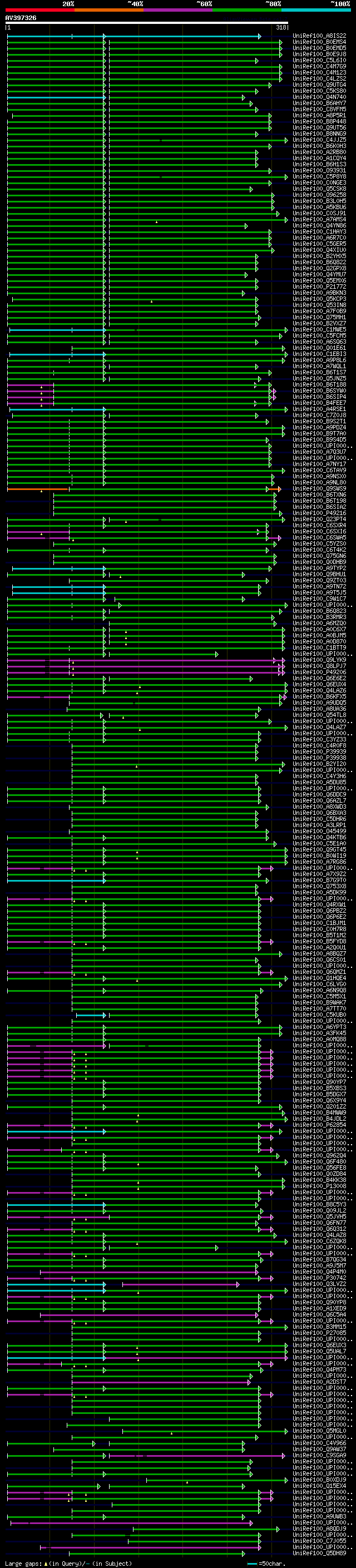This screenshot has height=1568, width=356.
Task: Select label UniRef100_A7AMS4
Action: tap(319, 219)
